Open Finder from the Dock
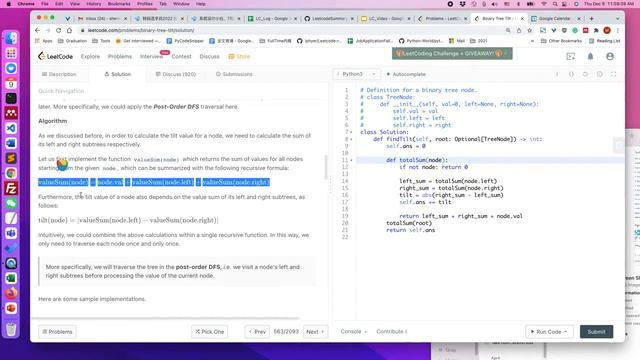Viewport: 640px width, 360px height. pos(11,38)
